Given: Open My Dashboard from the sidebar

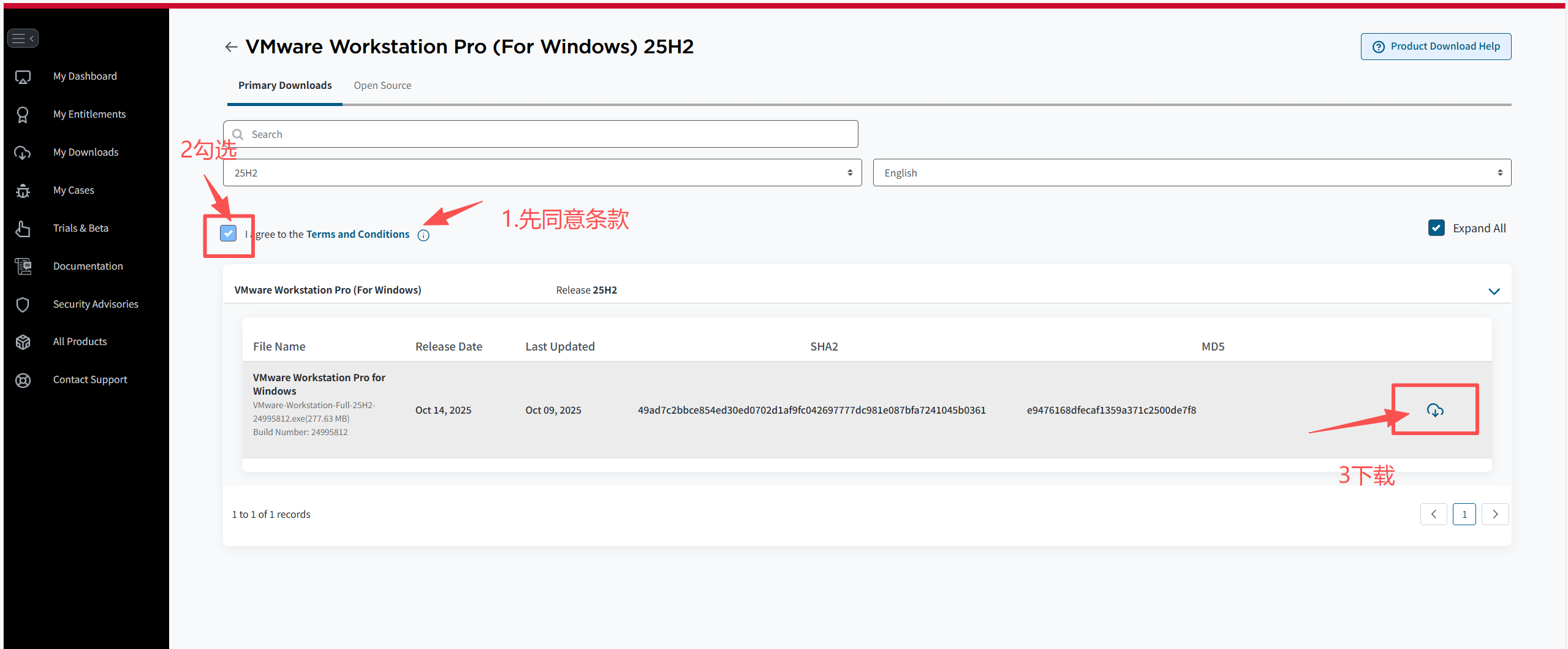Looking at the screenshot, I should tap(85, 76).
